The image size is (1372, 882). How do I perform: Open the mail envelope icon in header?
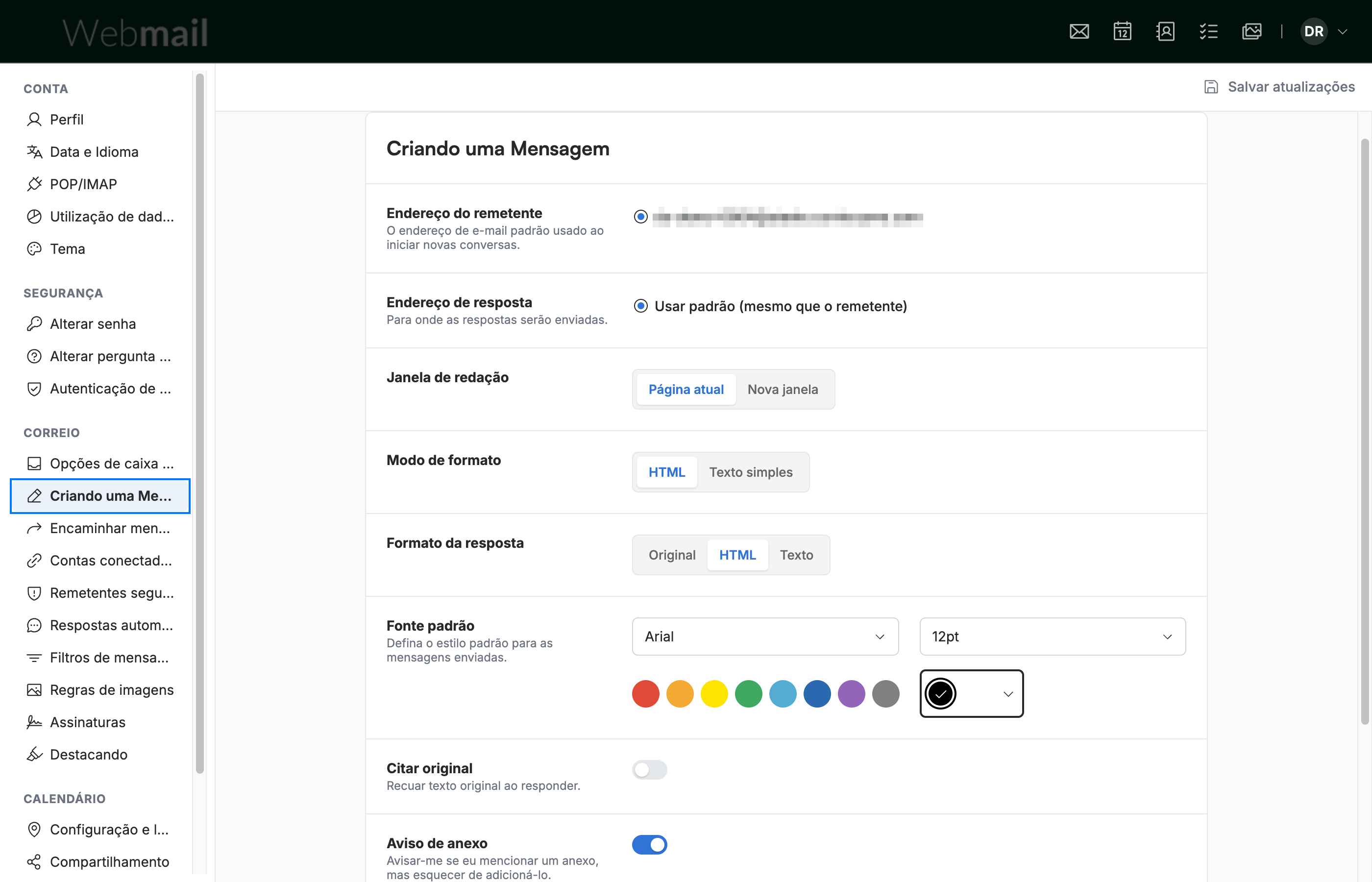[1079, 31]
